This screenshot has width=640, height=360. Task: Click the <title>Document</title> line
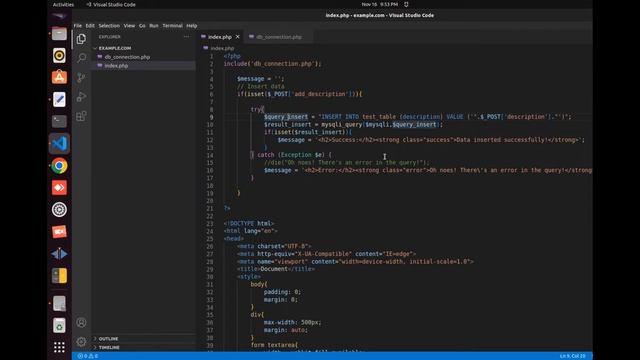tap(276, 269)
